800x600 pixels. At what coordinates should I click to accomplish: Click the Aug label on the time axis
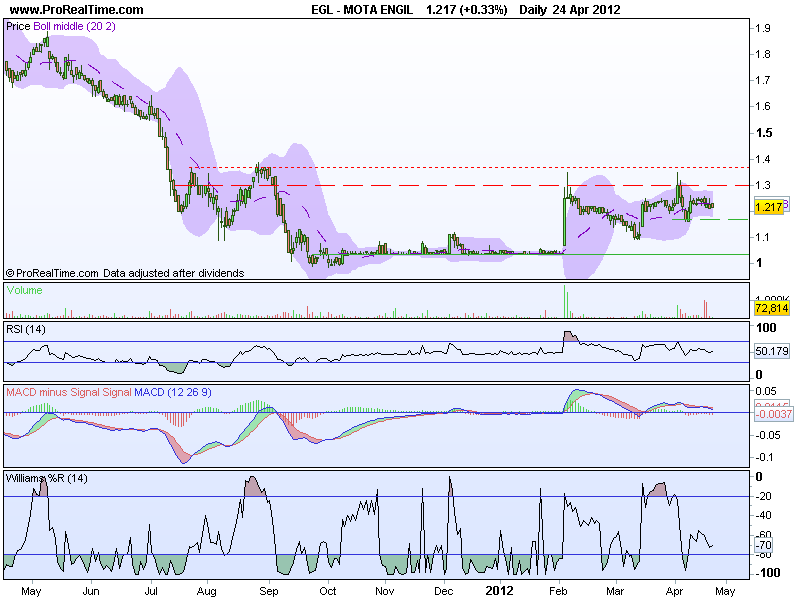pos(207,591)
